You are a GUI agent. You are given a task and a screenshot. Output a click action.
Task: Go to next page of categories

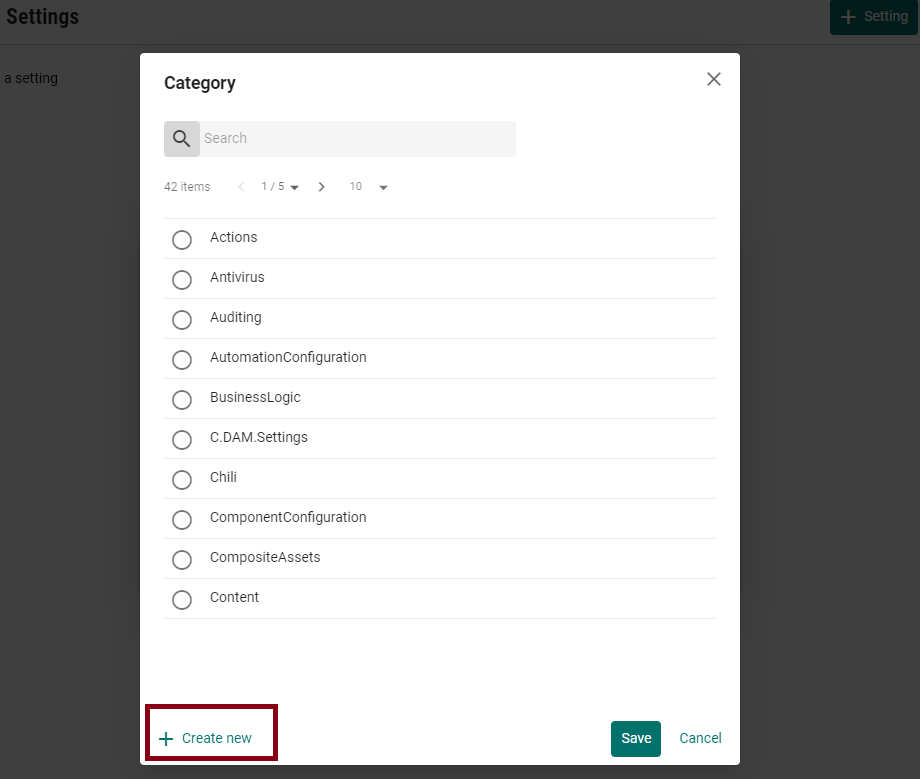321,187
